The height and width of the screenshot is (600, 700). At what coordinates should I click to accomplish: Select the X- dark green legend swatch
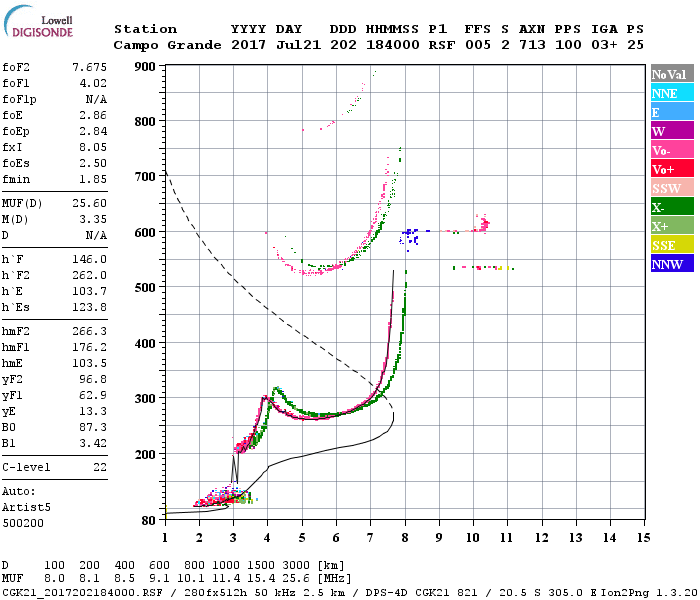(672, 207)
